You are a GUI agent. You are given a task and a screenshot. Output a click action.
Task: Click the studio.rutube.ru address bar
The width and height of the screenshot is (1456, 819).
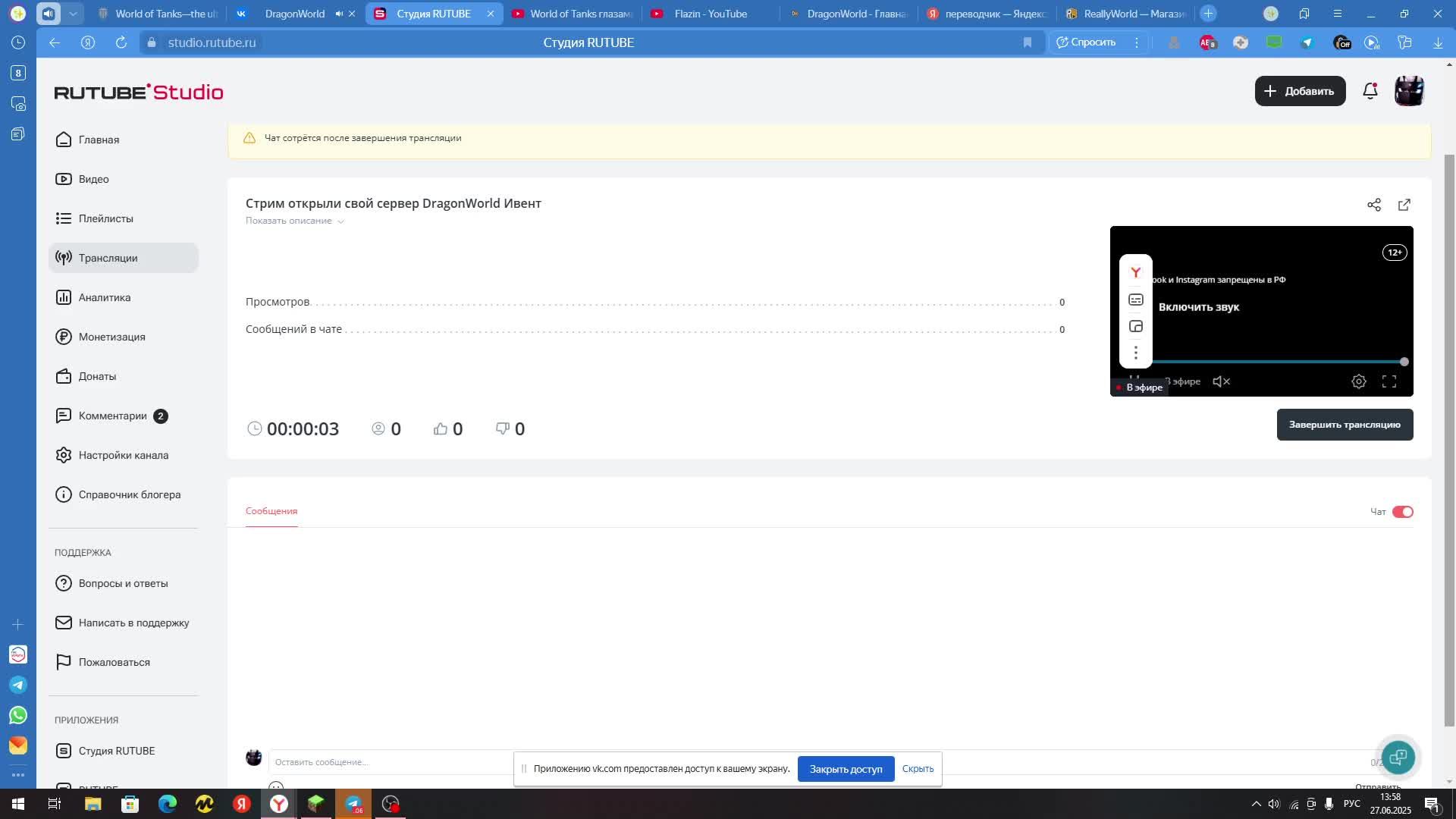click(212, 42)
